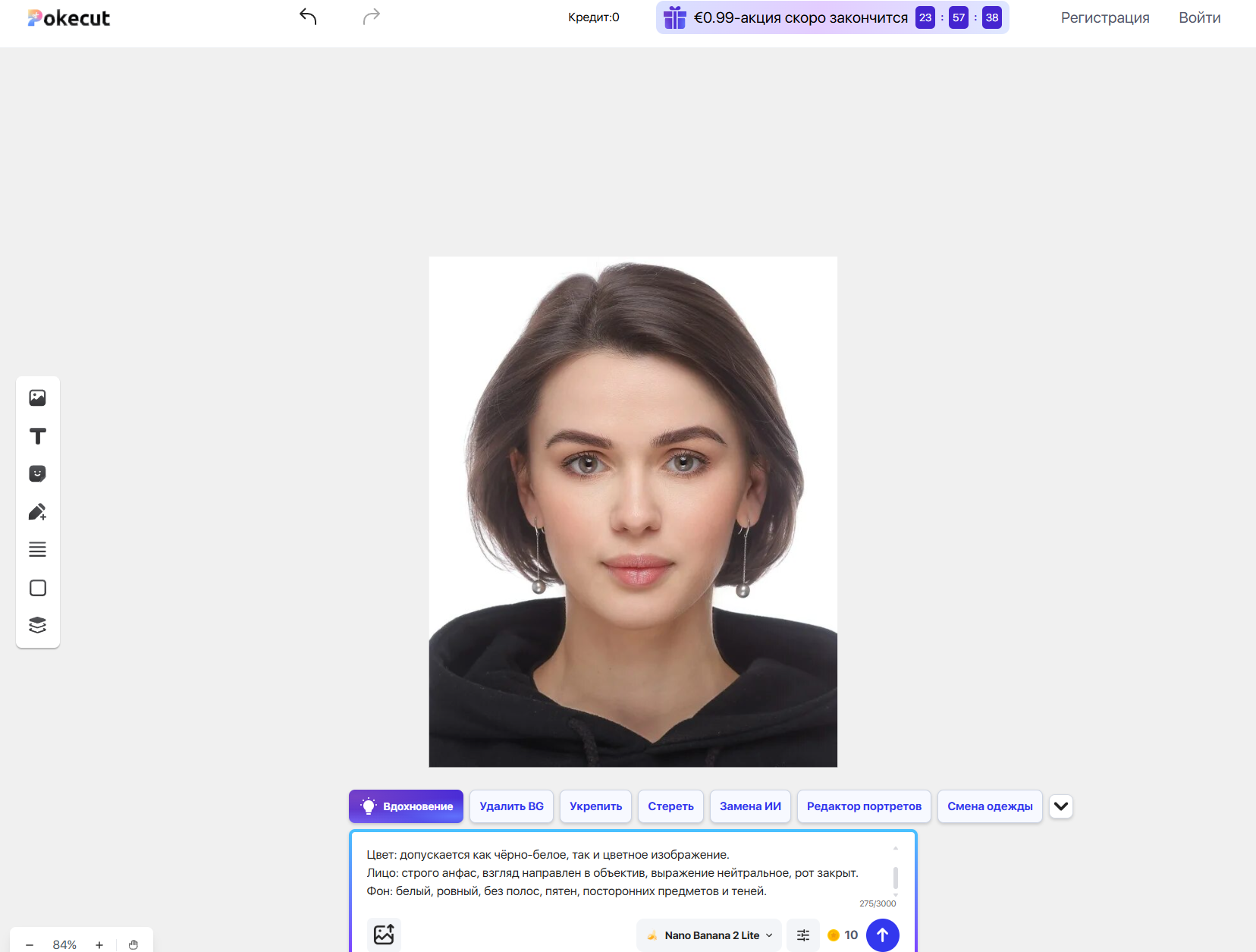The image size is (1256, 952).
Task: Click the redo arrow
Action: pos(371,17)
